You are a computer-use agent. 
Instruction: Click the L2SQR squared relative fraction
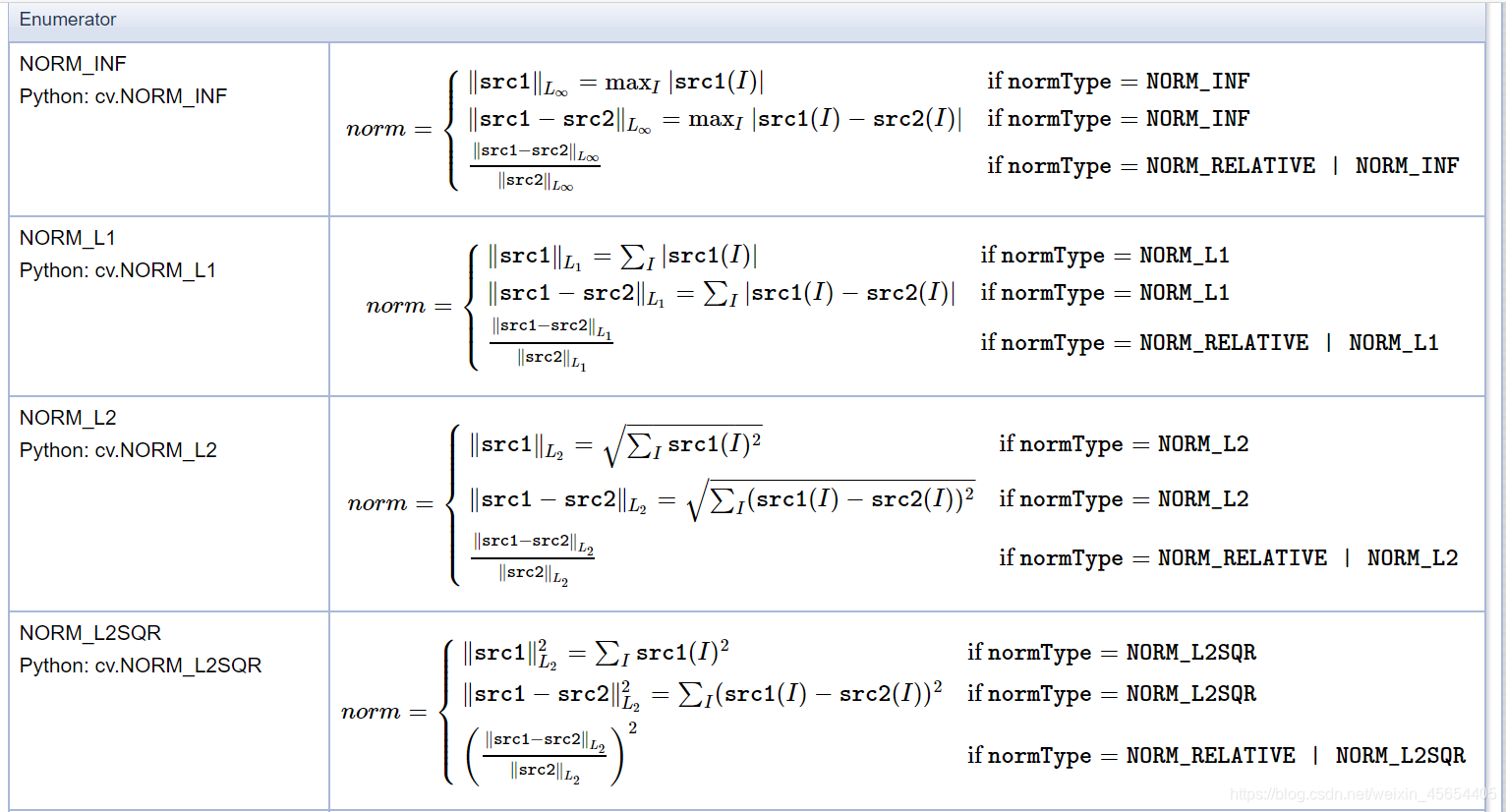(x=550, y=755)
